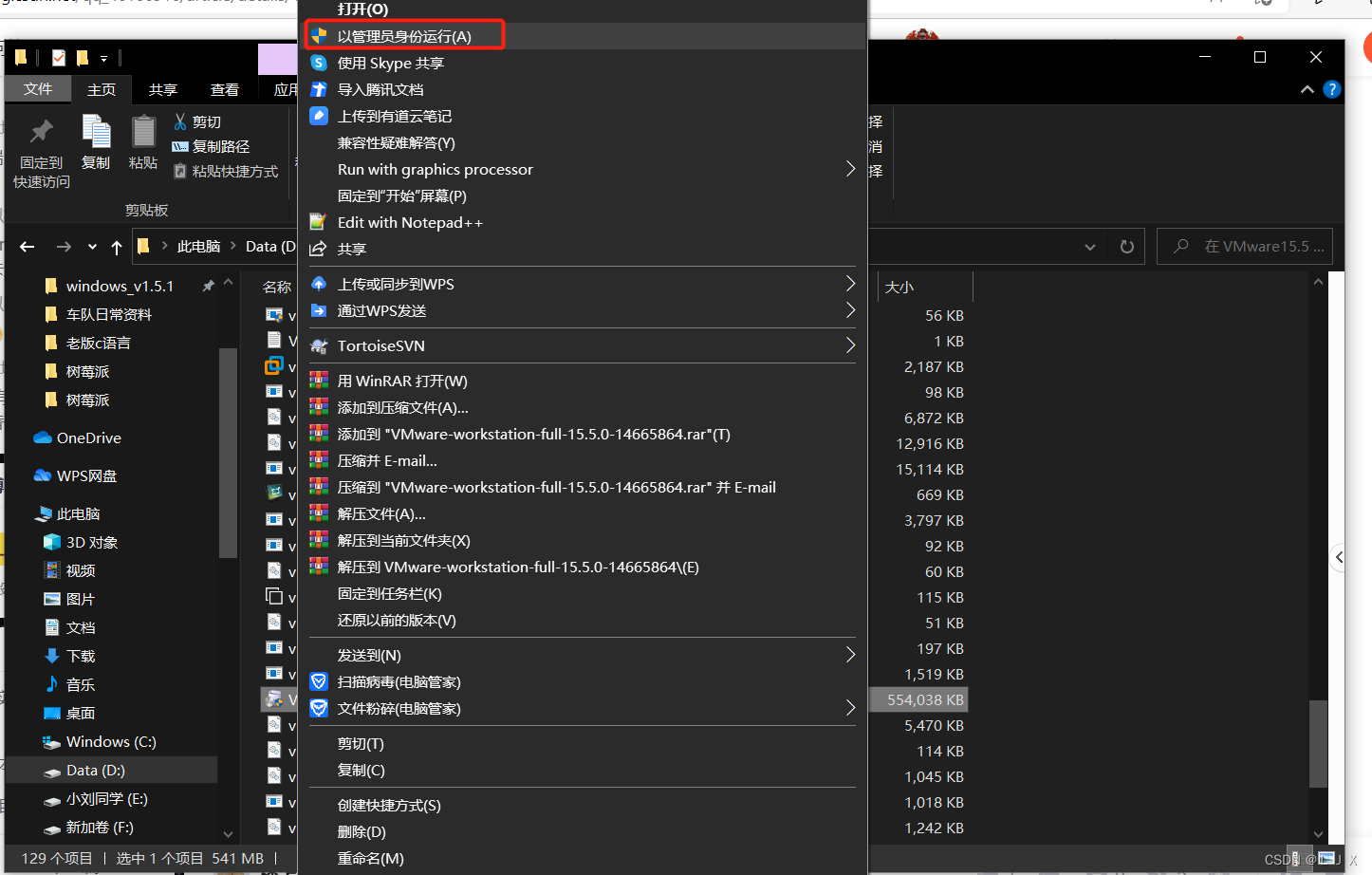The width and height of the screenshot is (1372, 875).
Task: Click the 粘贴 clipboard icon
Action: [x=143, y=131]
